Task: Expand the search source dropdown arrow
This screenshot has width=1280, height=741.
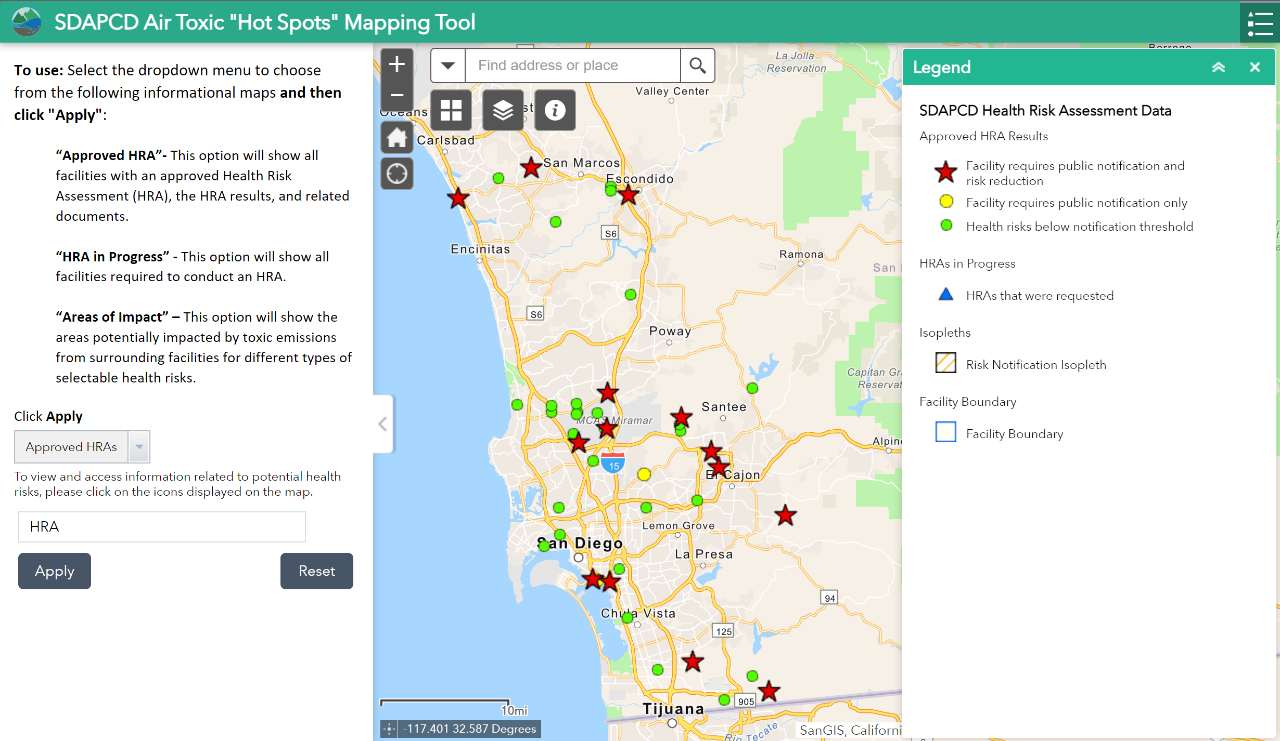Action: coord(448,66)
